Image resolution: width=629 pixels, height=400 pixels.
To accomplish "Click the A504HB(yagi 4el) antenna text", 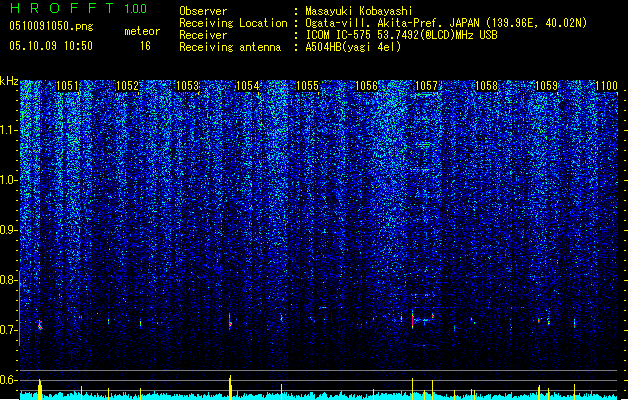I will [x=353, y=47].
